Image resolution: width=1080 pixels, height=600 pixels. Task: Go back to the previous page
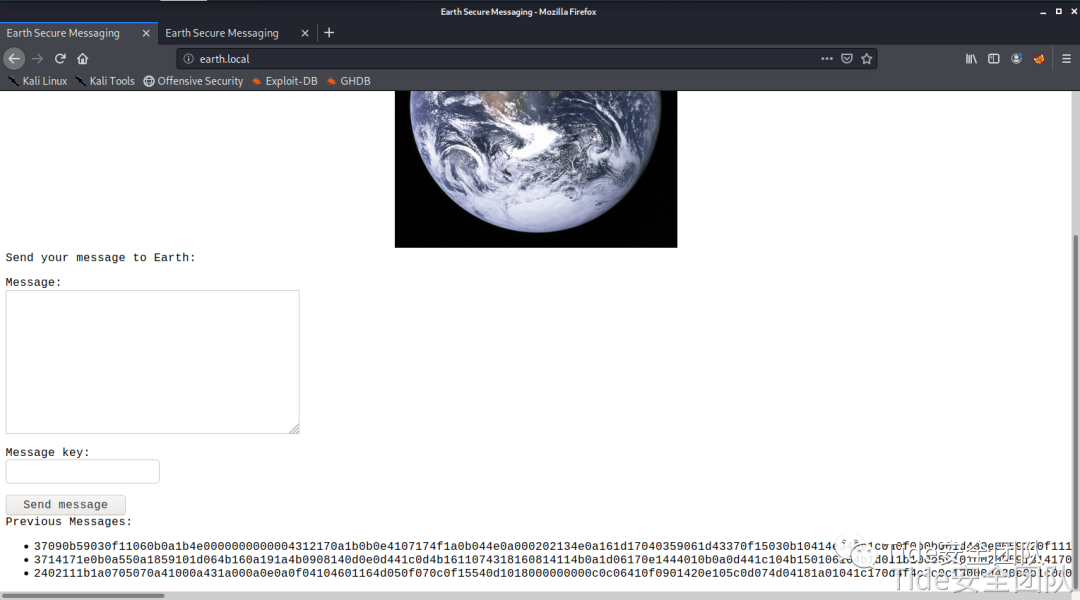point(14,59)
